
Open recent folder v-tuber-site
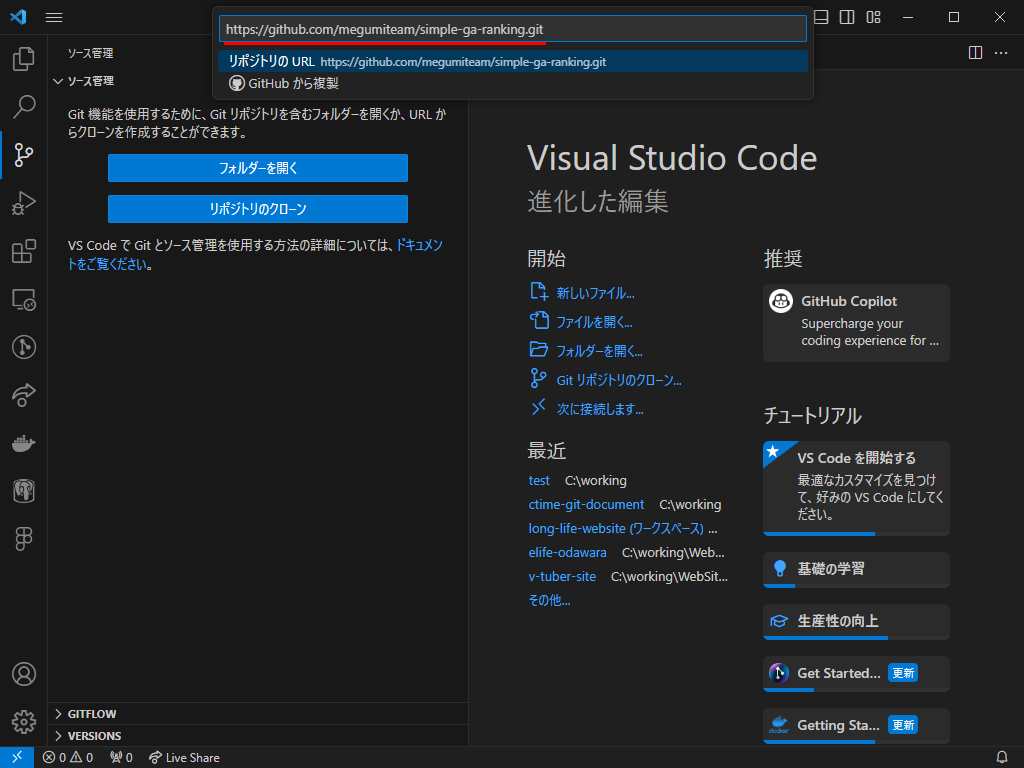tap(562, 577)
